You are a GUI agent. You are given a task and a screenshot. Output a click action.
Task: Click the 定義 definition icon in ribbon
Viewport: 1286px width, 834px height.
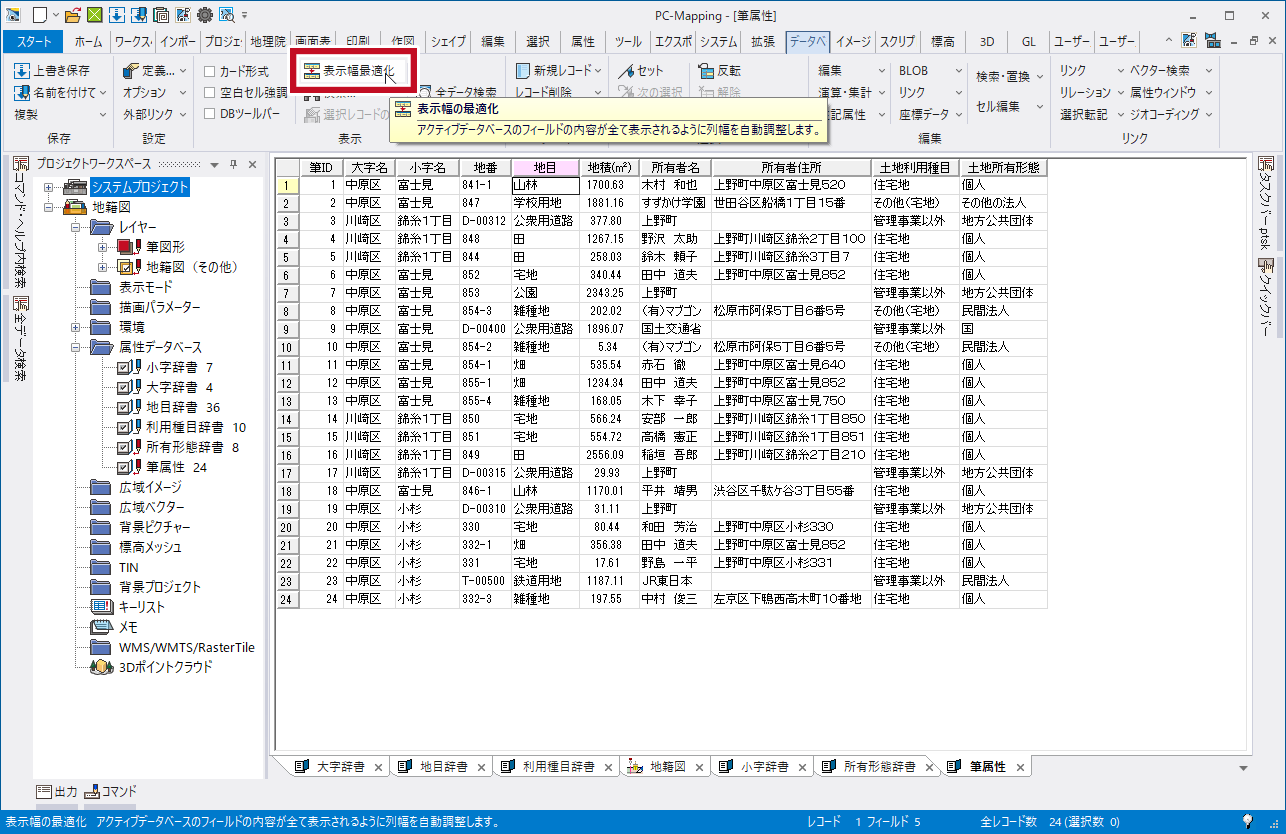point(130,71)
